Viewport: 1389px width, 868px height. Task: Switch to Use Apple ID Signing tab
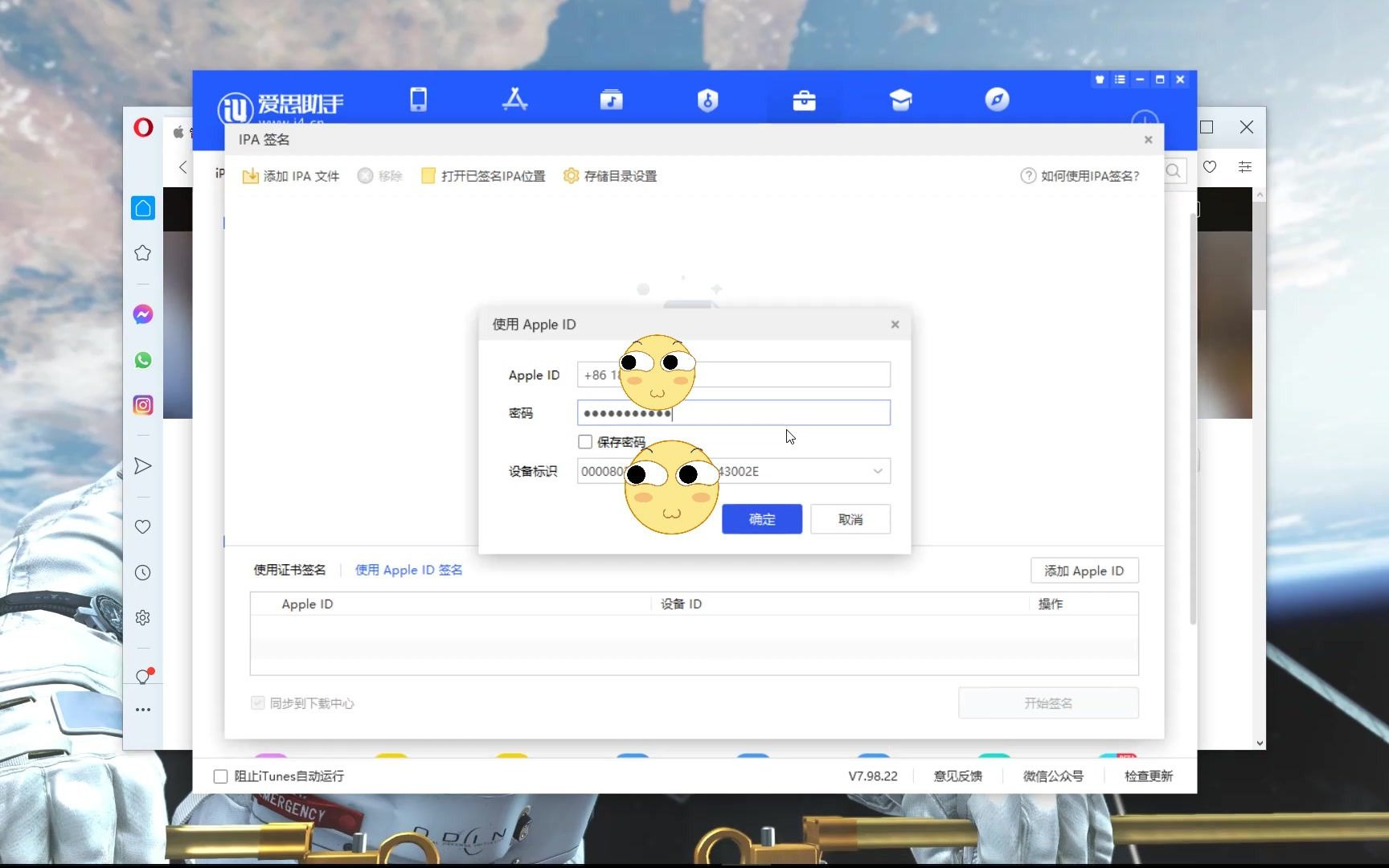408,570
